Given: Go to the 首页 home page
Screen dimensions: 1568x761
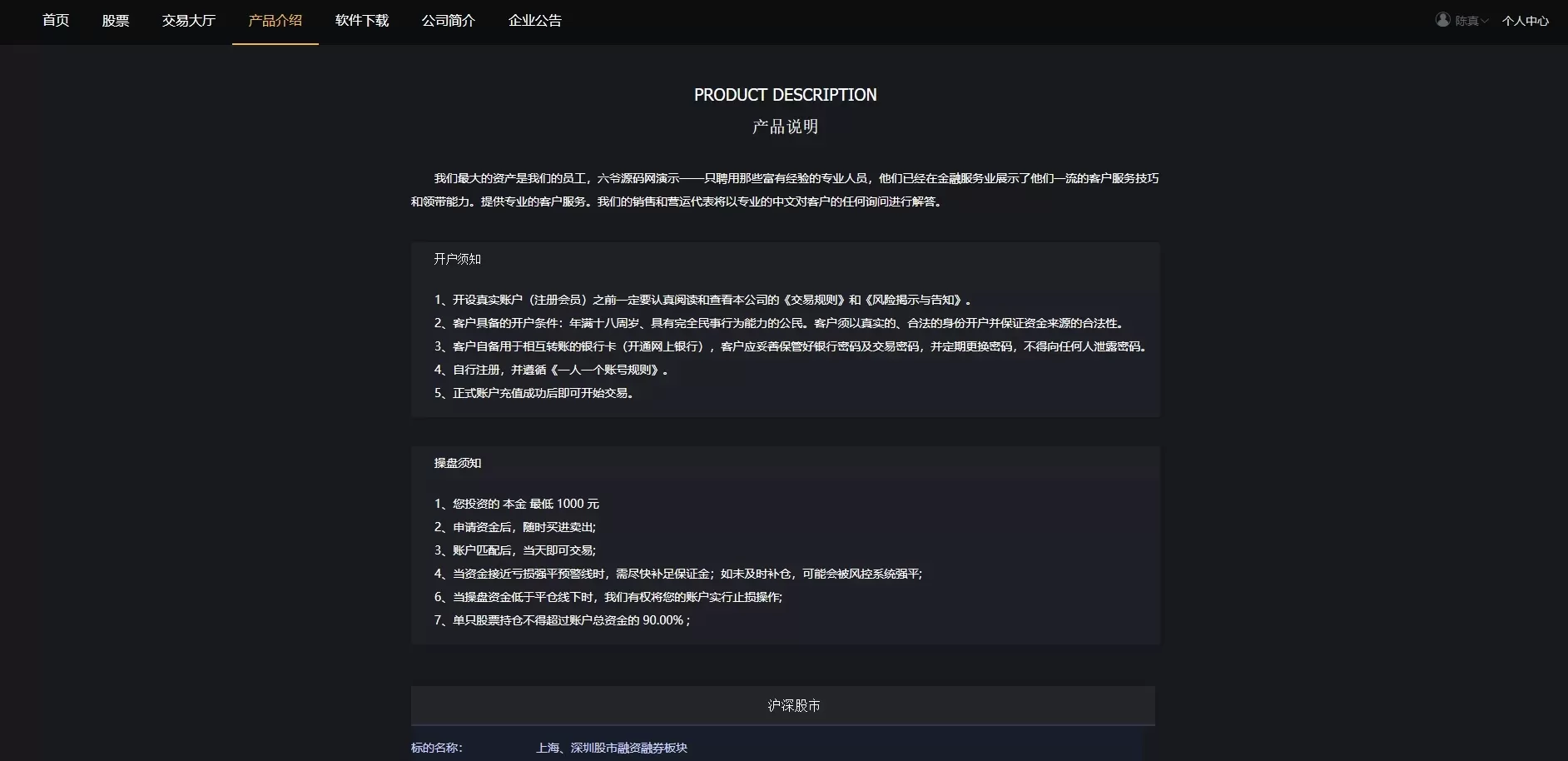Looking at the screenshot, I should click(x=56, y=21).
